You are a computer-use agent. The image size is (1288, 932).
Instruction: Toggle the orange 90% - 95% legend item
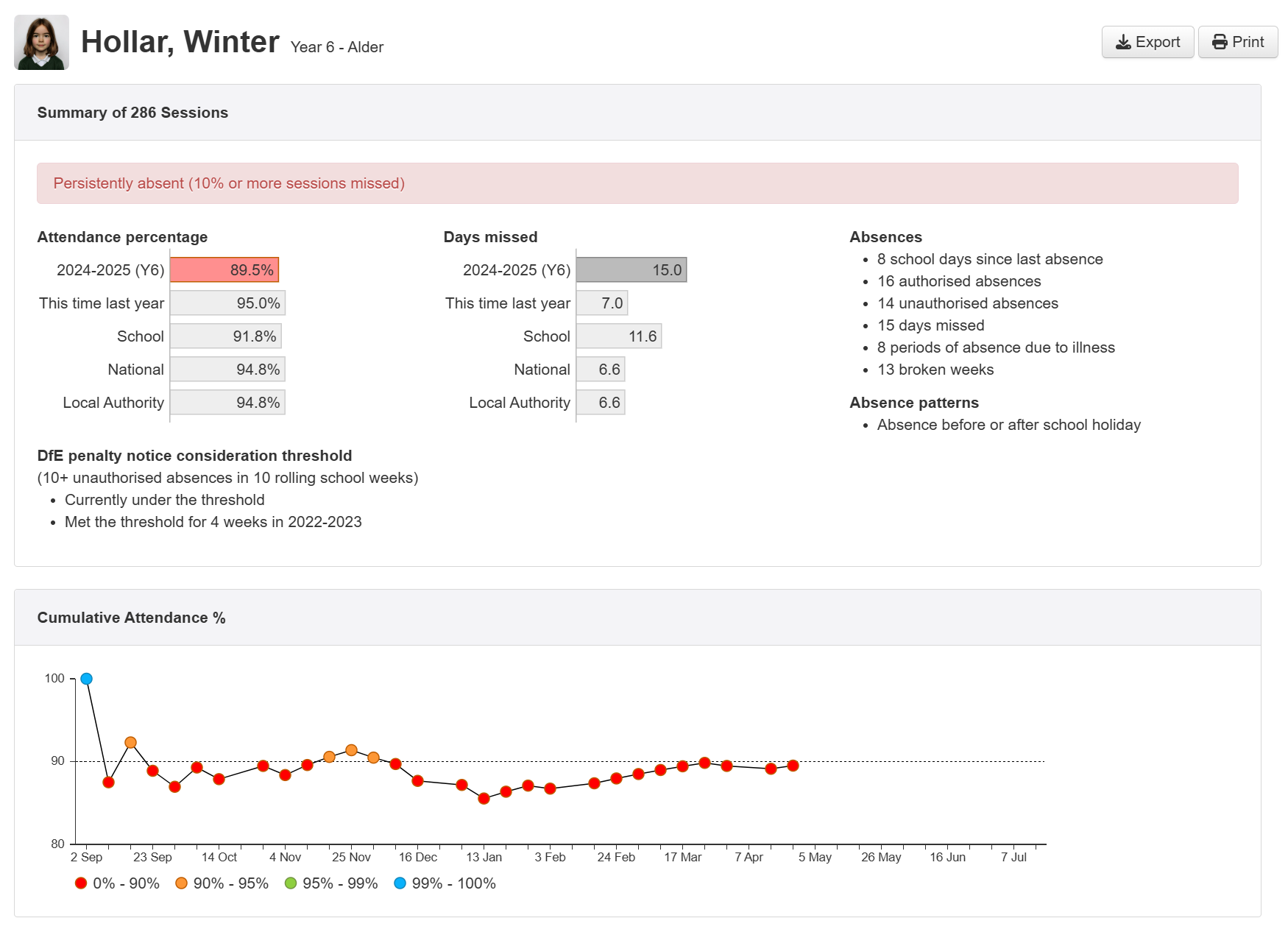[222, 883]
